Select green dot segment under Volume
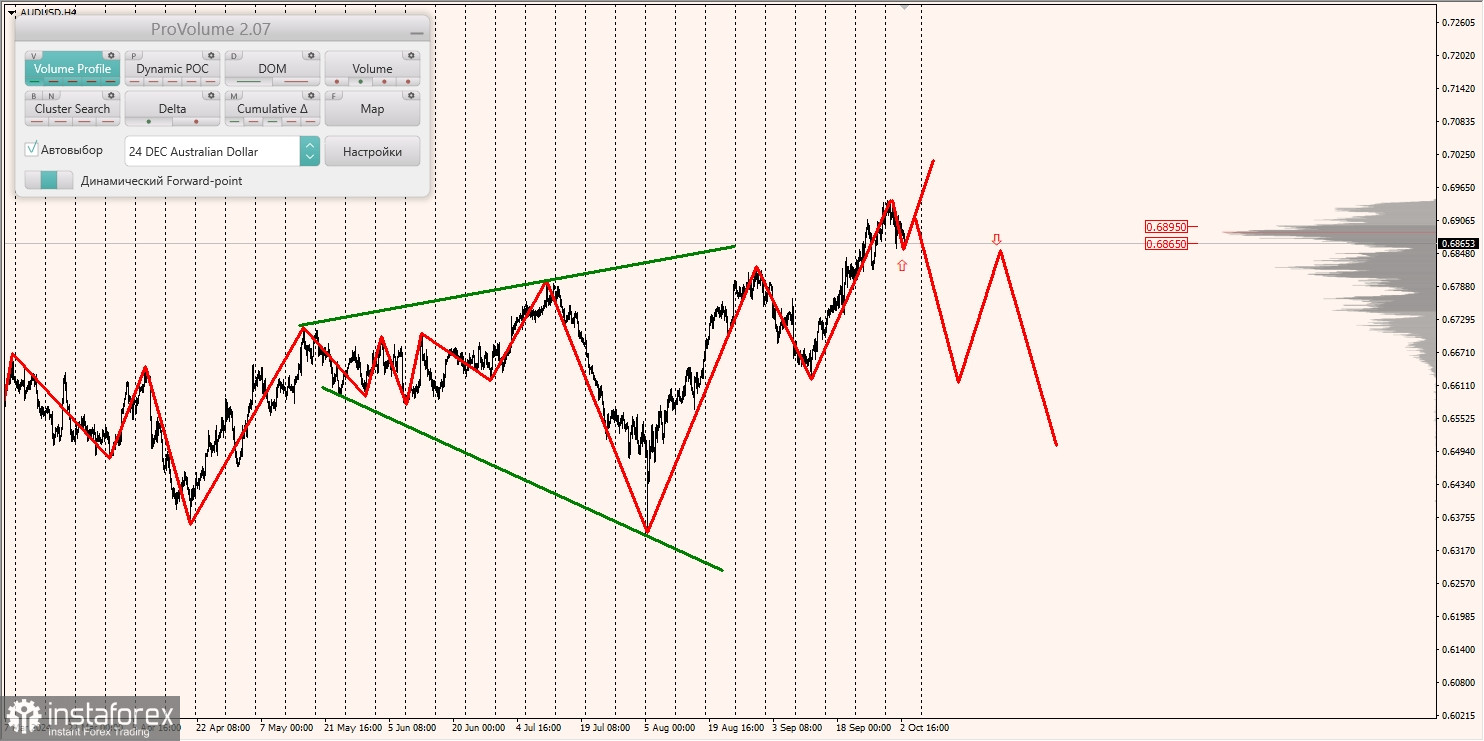This screenshot has height=741, width=1484. click(x=360, y=81)
